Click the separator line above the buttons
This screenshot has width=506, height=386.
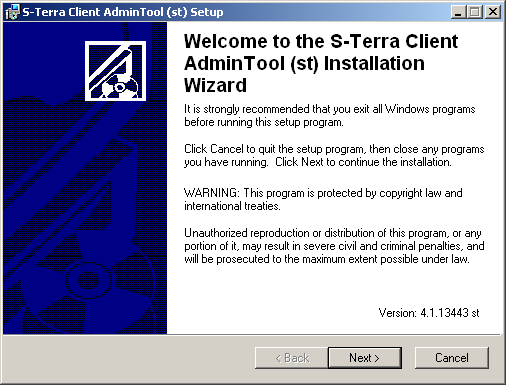[x=252, y=335]
